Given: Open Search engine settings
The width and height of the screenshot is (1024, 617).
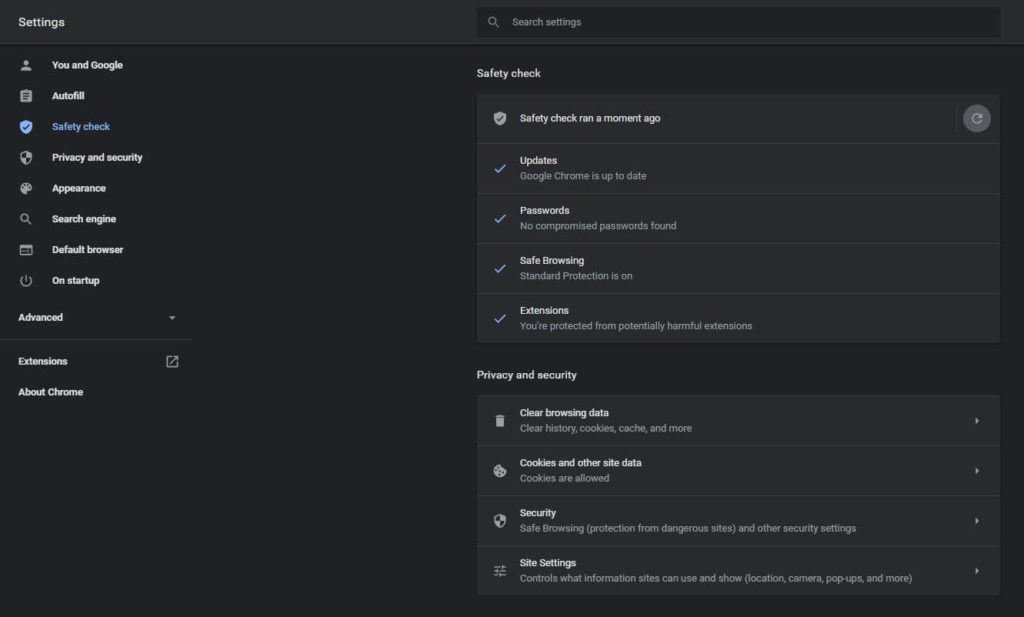Looking at the screenshot, I should (84, 219).
